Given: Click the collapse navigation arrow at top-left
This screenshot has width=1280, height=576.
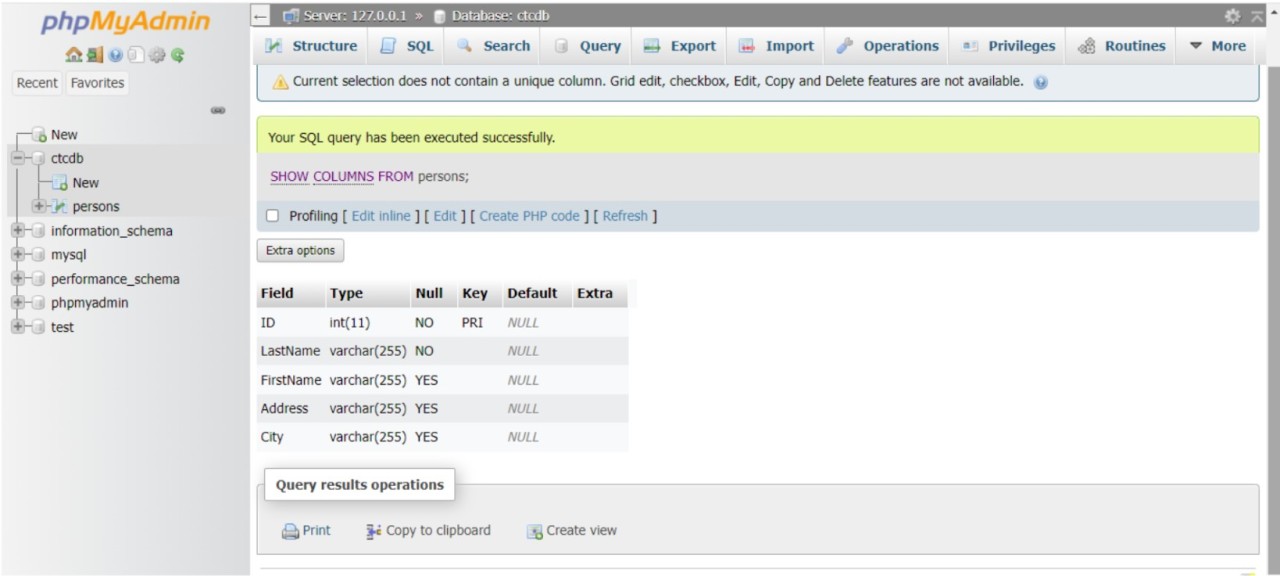Looking at the screenshot, I should (x=261, y=16).
